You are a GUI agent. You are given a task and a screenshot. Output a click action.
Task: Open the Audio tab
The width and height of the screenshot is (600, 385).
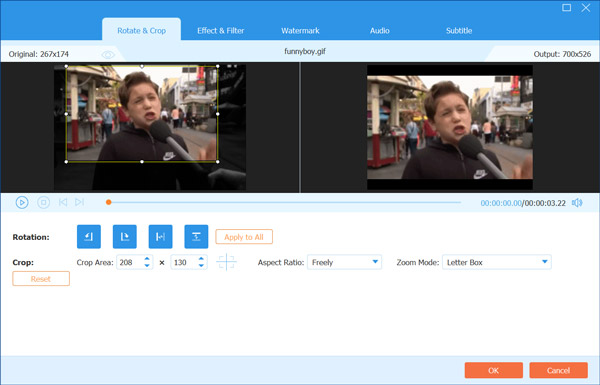pyautogui.click(x=380, y=31)
